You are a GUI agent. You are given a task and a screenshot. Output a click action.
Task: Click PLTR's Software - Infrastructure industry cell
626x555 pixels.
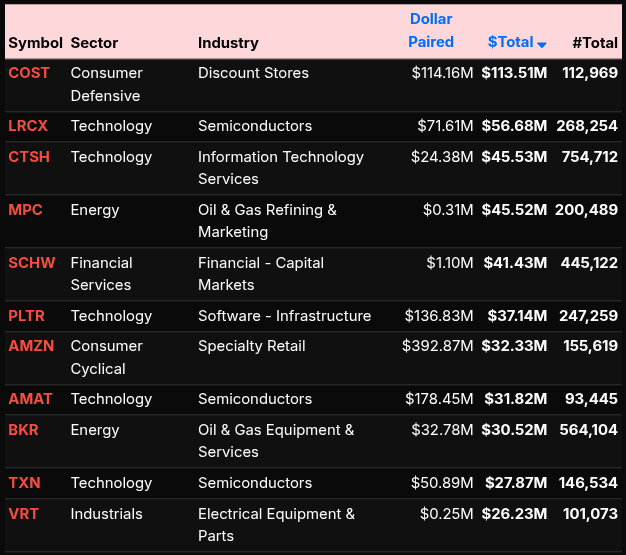point(284,316)
